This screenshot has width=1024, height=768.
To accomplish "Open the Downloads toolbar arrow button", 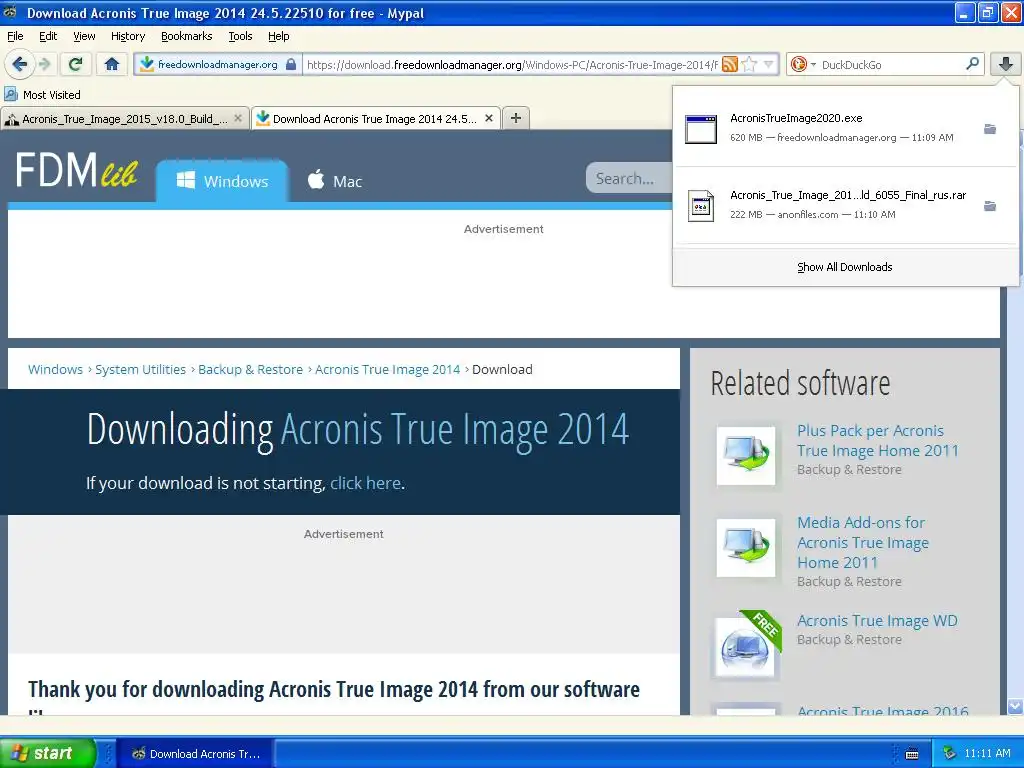I will tap(1005, 64).
